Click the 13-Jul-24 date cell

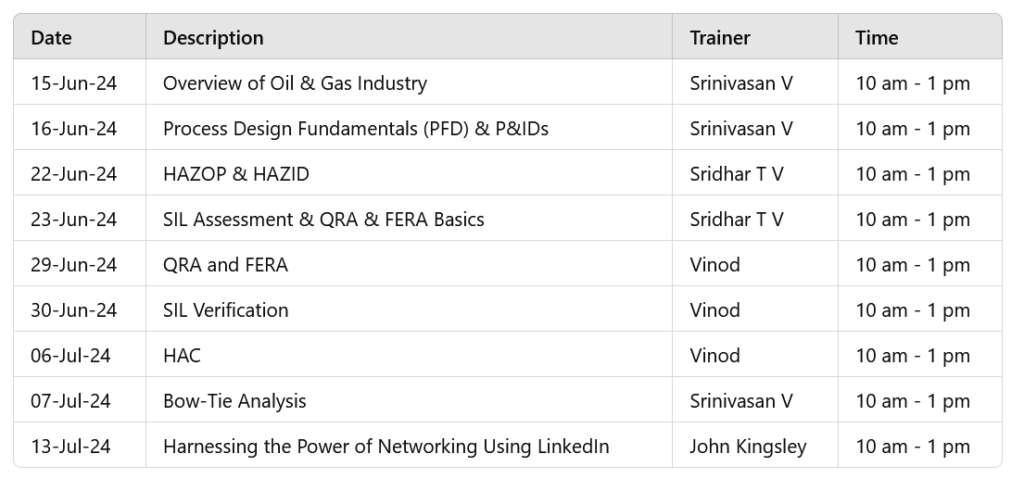[x=71, y=446]
